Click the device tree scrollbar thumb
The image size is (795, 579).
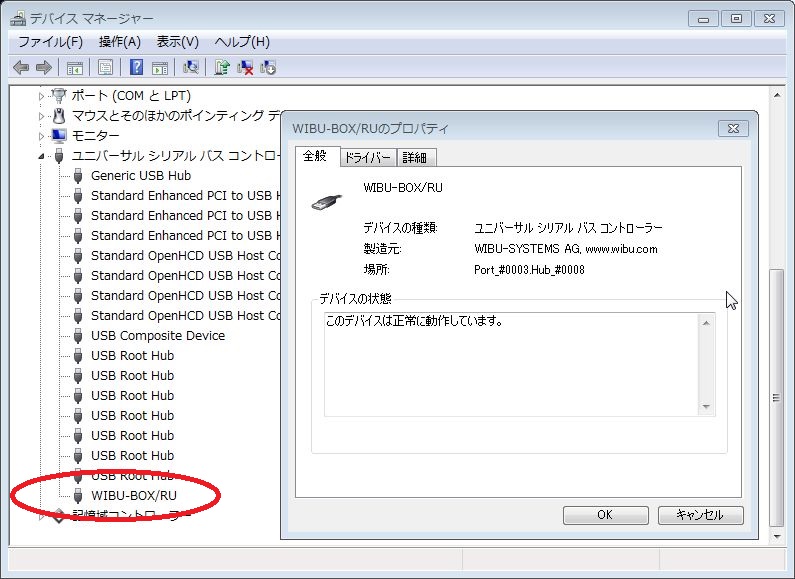776,397
